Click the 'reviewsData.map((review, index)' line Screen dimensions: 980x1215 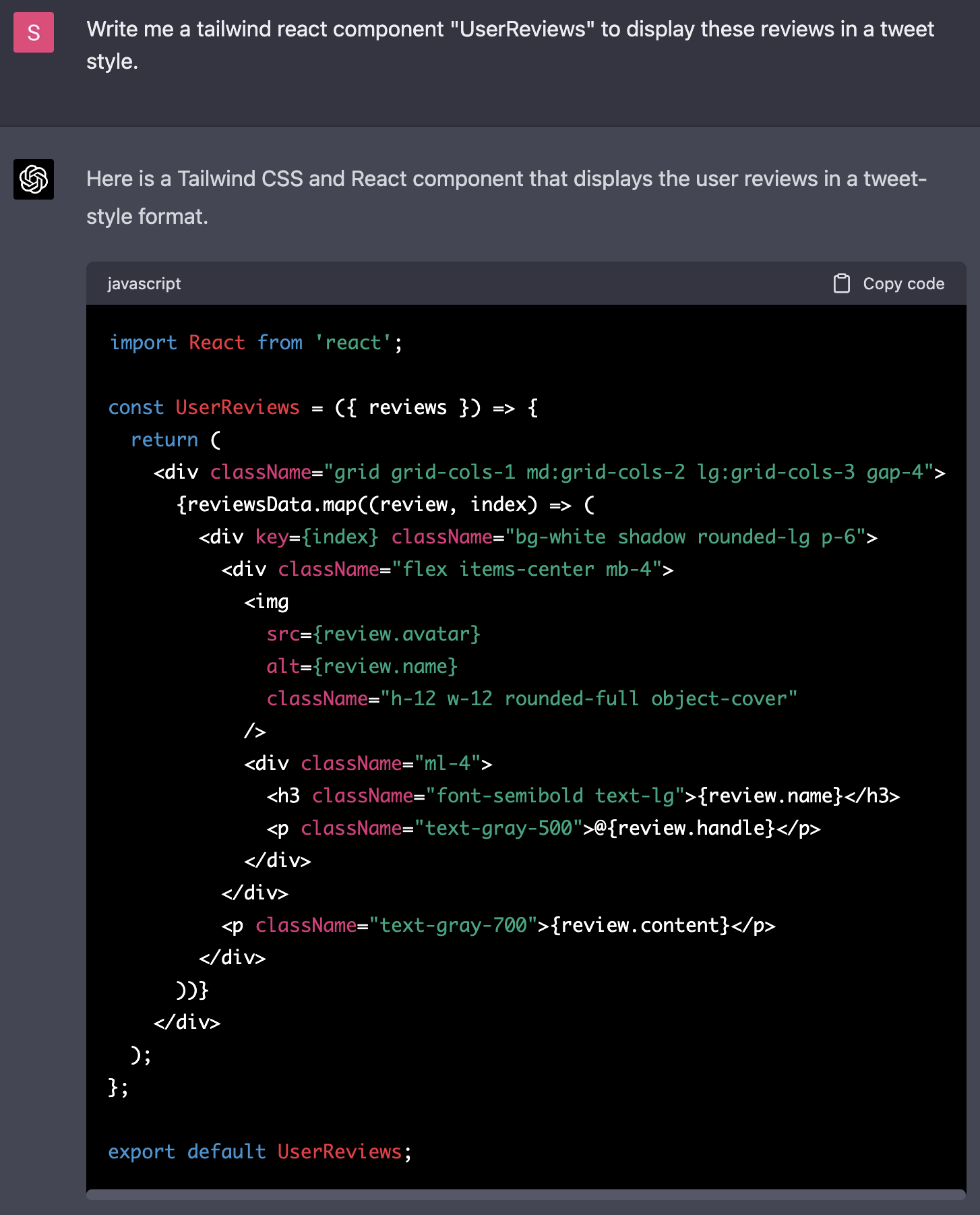(386, 504)
